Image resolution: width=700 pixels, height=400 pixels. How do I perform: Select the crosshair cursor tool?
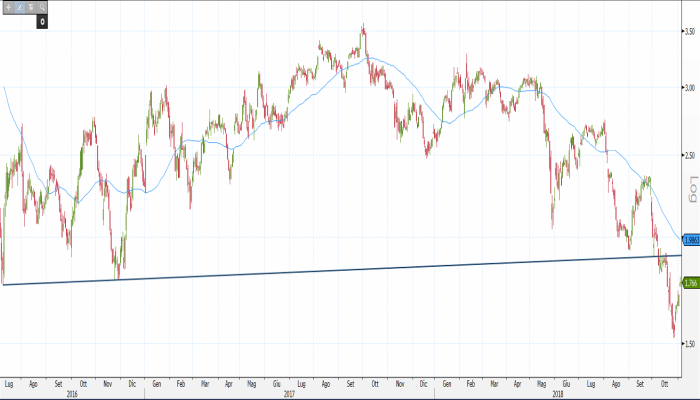pos(8,7)
